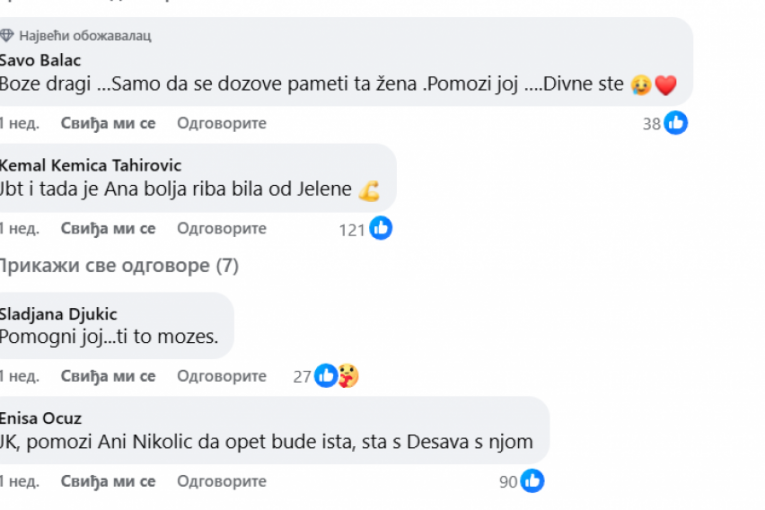The image size is (765, 510).
Task: Reply to Savo Balac's comment
Action: (221, 123)
